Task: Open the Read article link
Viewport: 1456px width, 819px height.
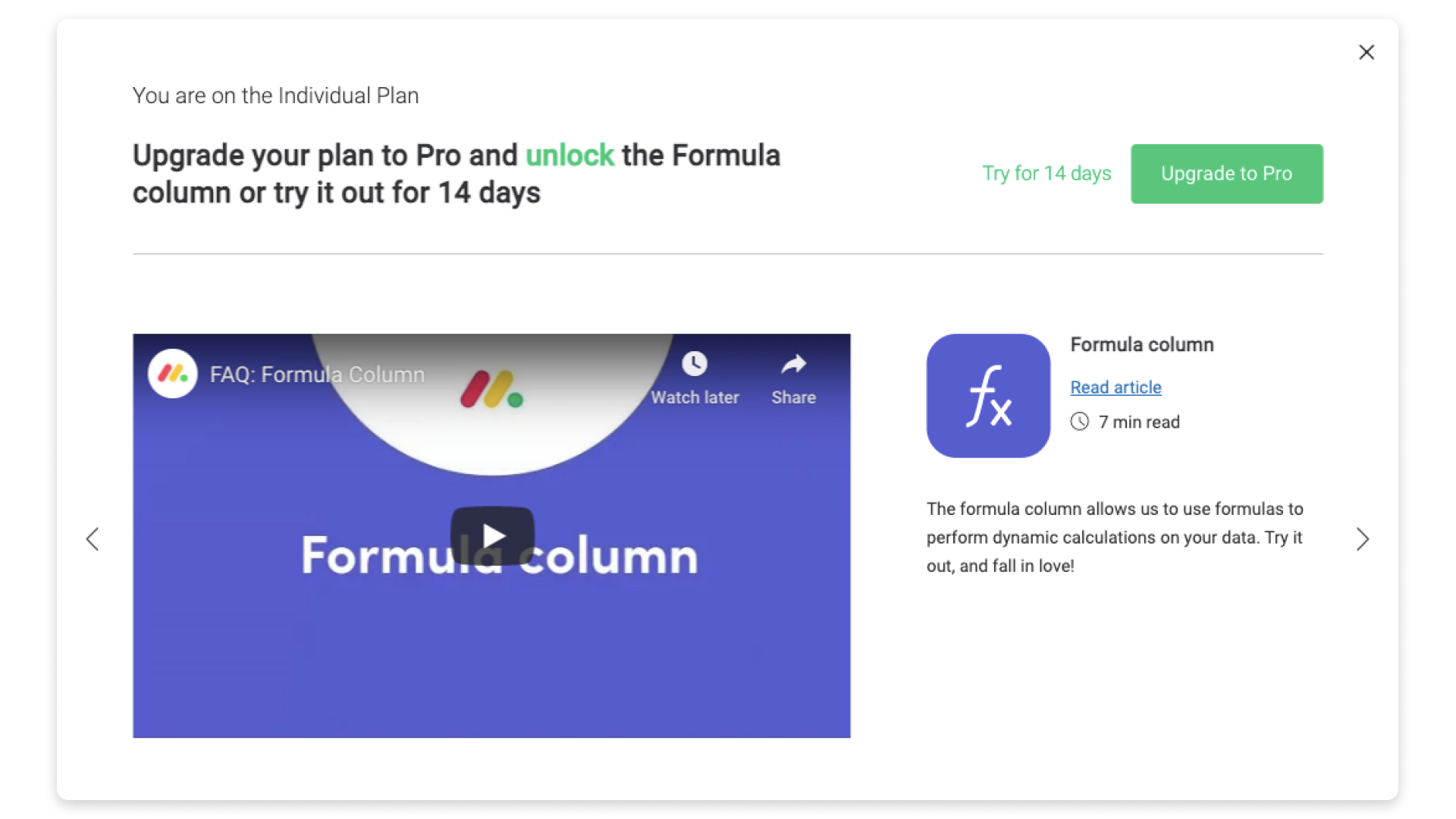Action: 1116,388
